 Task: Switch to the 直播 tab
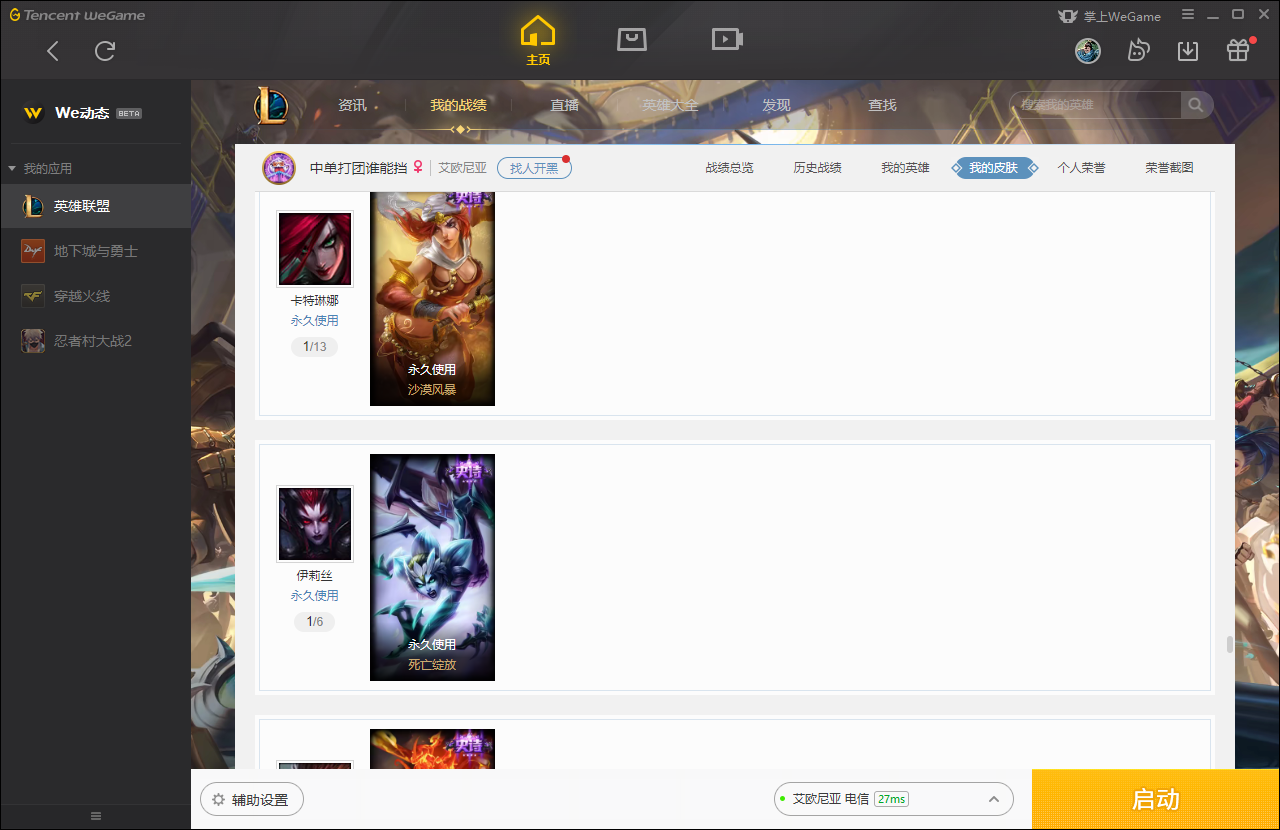565,105
